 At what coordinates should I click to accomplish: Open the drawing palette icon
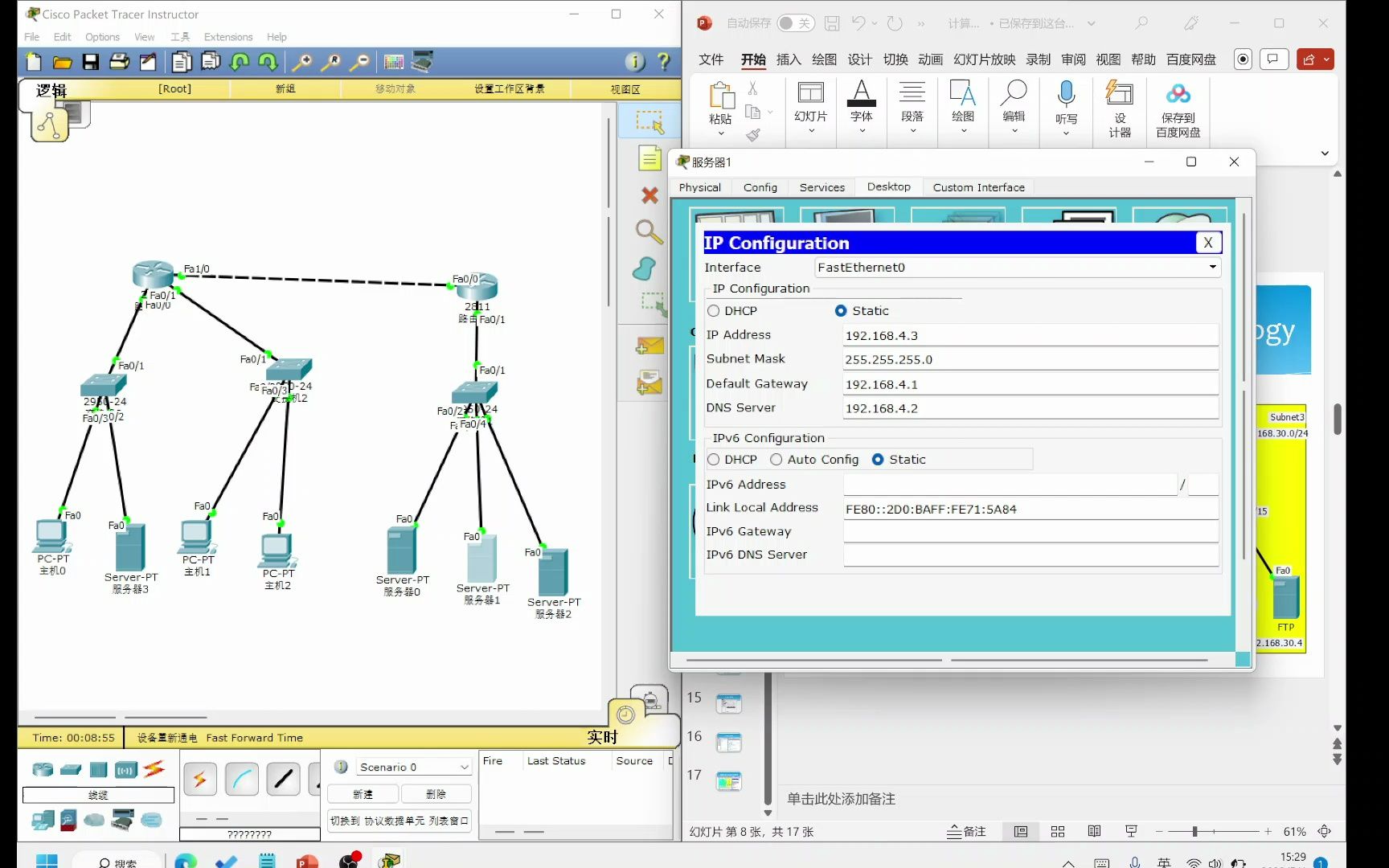[394, 62]
